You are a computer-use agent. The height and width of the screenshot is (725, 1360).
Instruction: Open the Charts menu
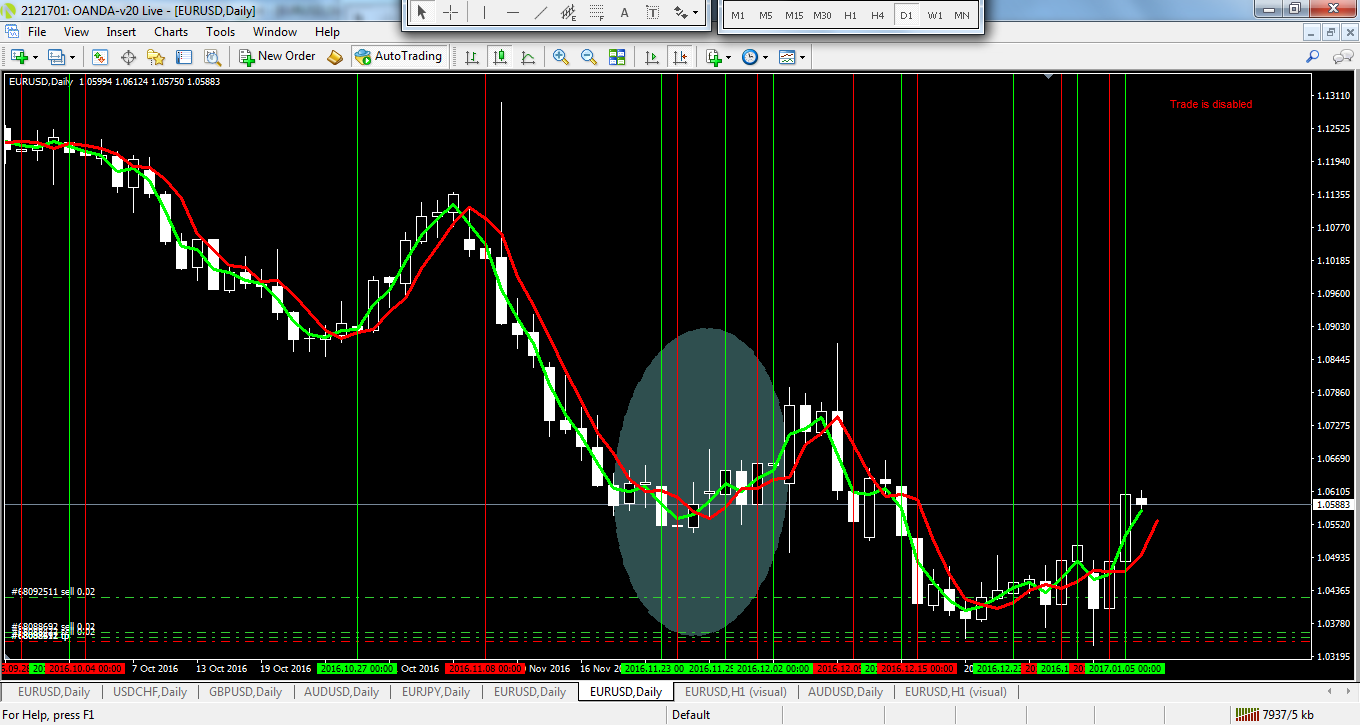pos(171,32)
